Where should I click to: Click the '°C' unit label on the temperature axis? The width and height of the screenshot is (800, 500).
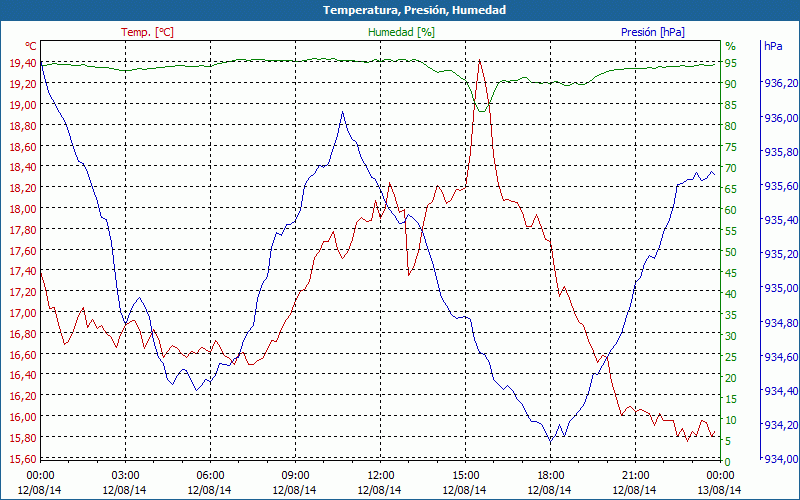[x=31, y=46]
